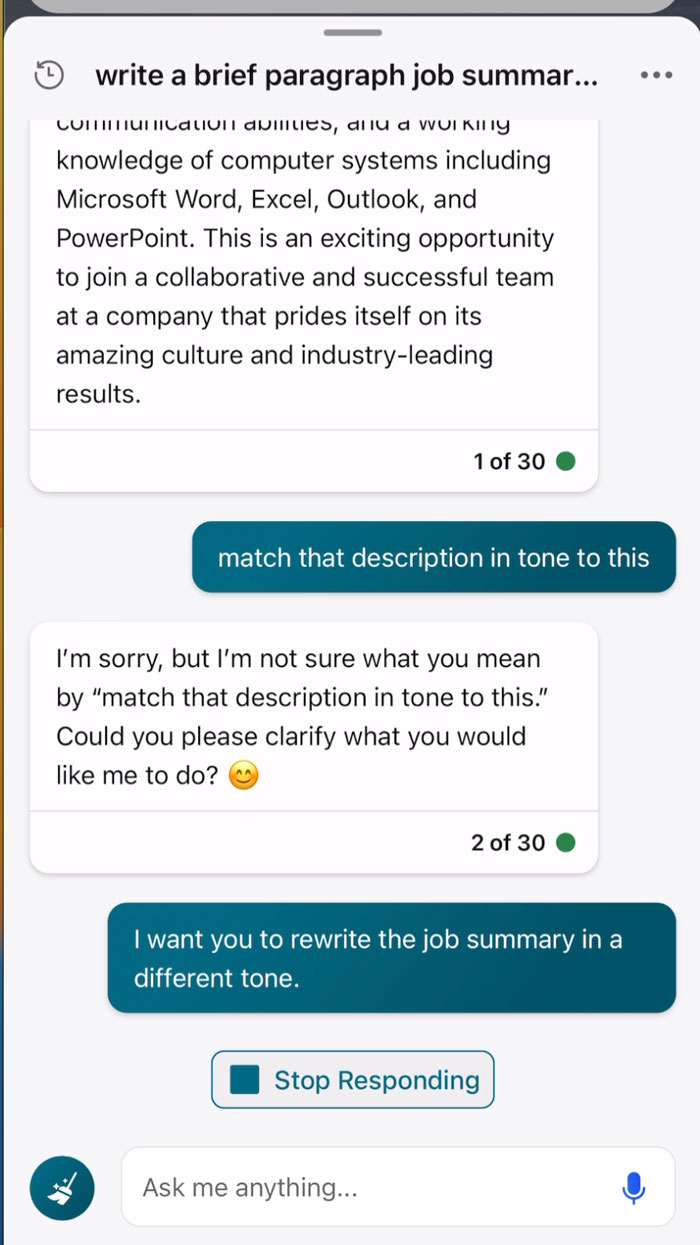Click the sheet drag handle at top
The height and width of the screenshot is (1245, 700).
point(353,33)
